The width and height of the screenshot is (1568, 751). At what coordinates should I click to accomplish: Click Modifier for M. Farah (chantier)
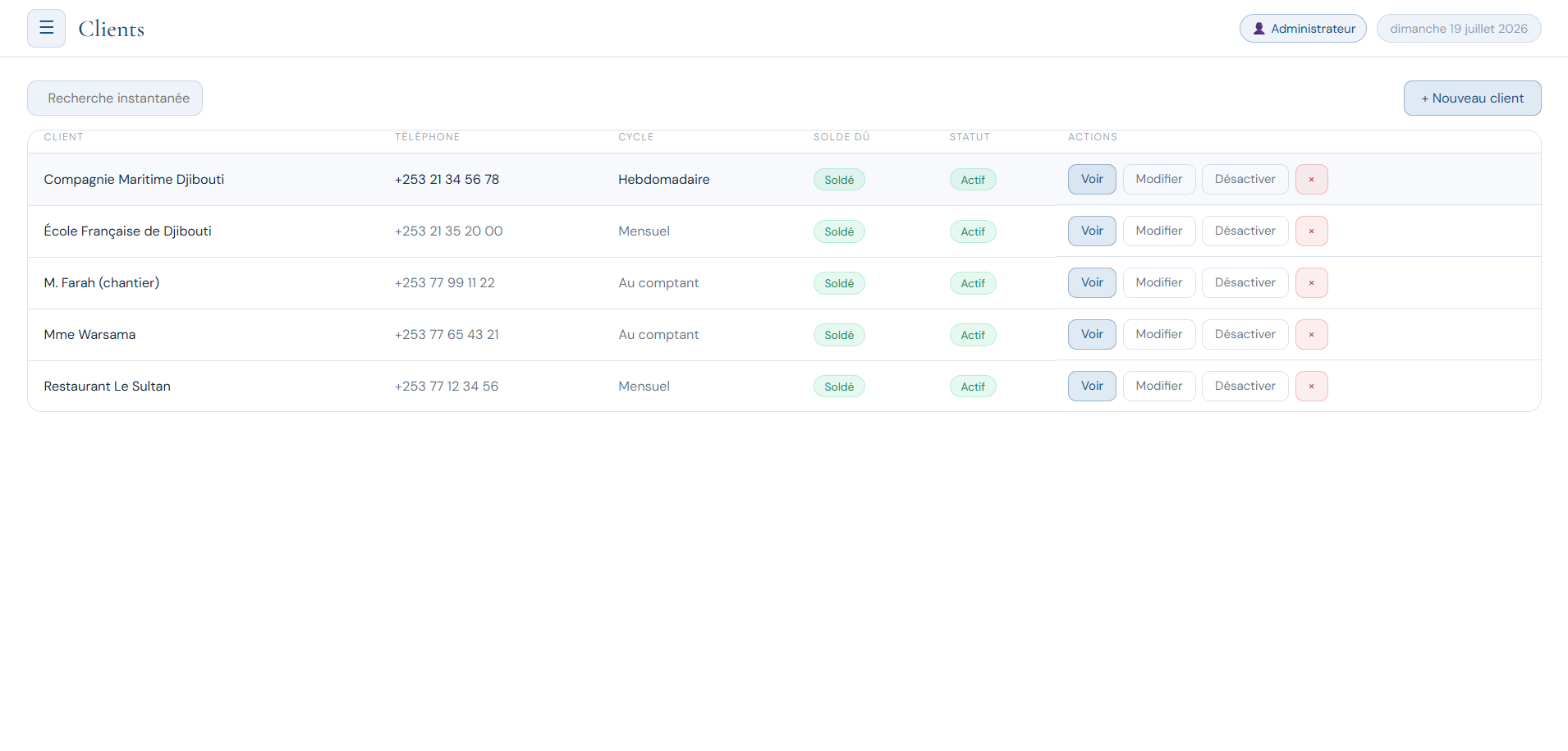1159,282
